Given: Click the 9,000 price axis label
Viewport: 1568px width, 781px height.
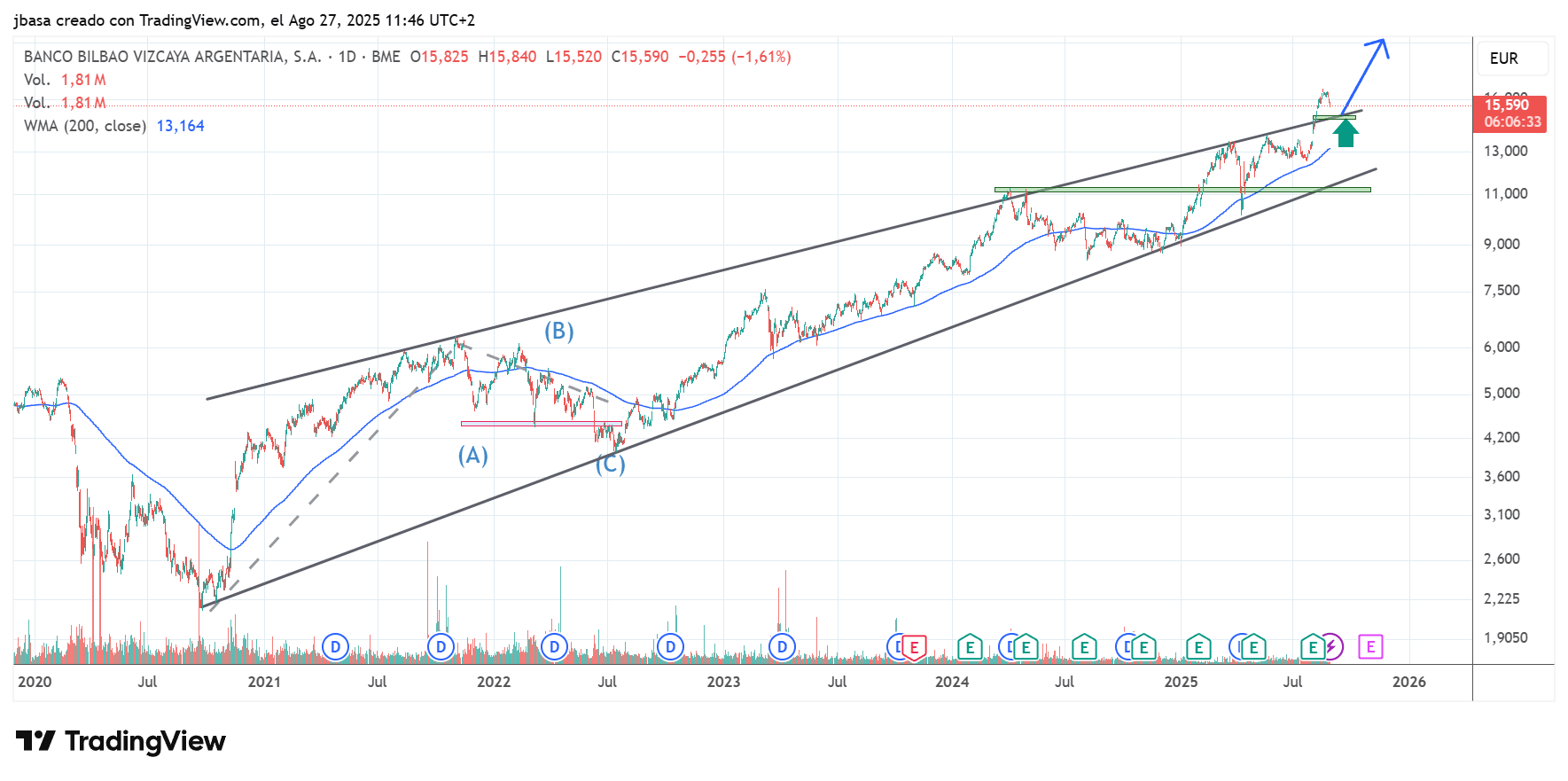Looking at the screenshot, I should [1502, 245].
